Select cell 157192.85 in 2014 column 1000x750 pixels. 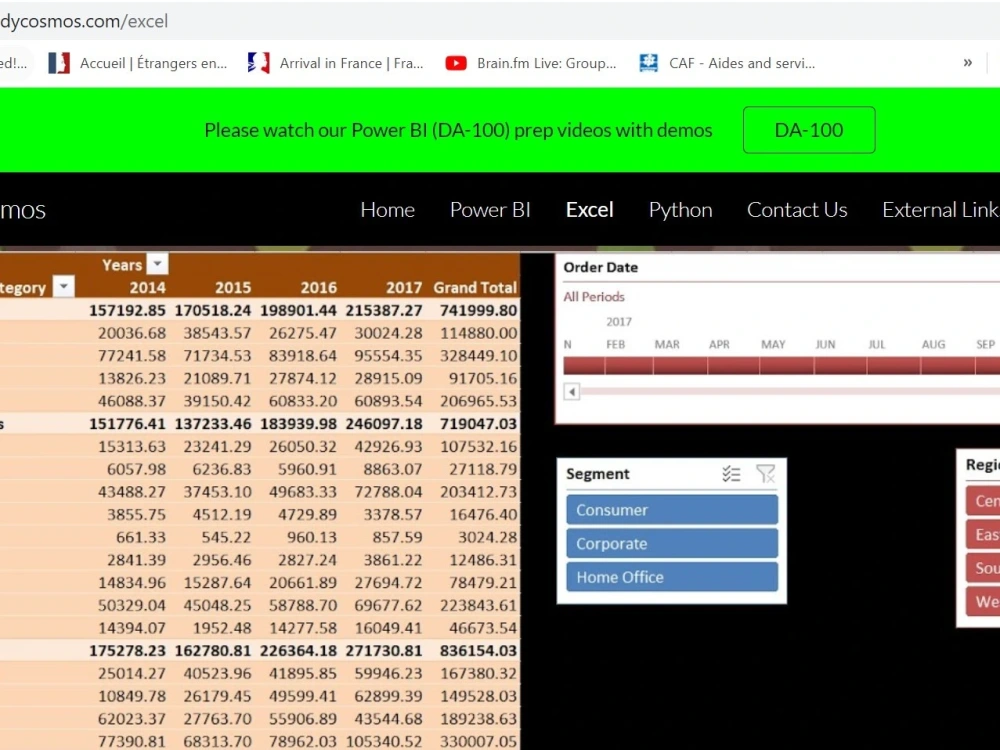click(x=128, y=311)
